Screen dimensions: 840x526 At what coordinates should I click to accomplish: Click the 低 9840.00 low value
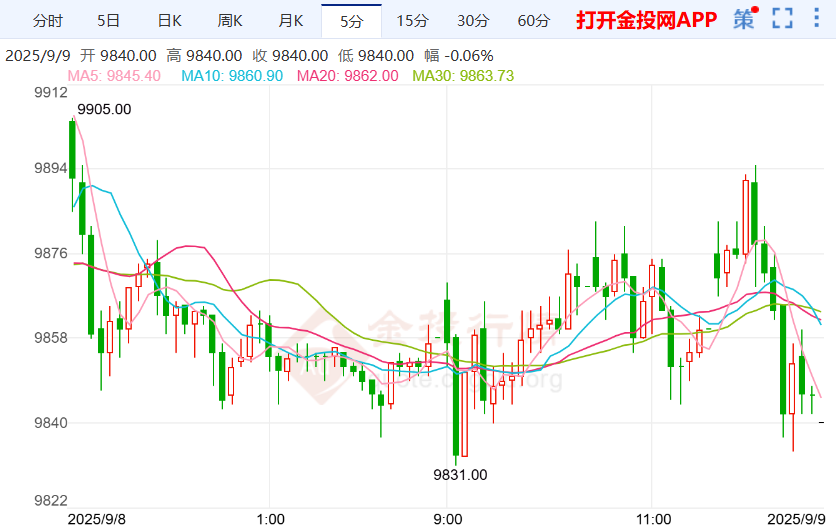376,56
